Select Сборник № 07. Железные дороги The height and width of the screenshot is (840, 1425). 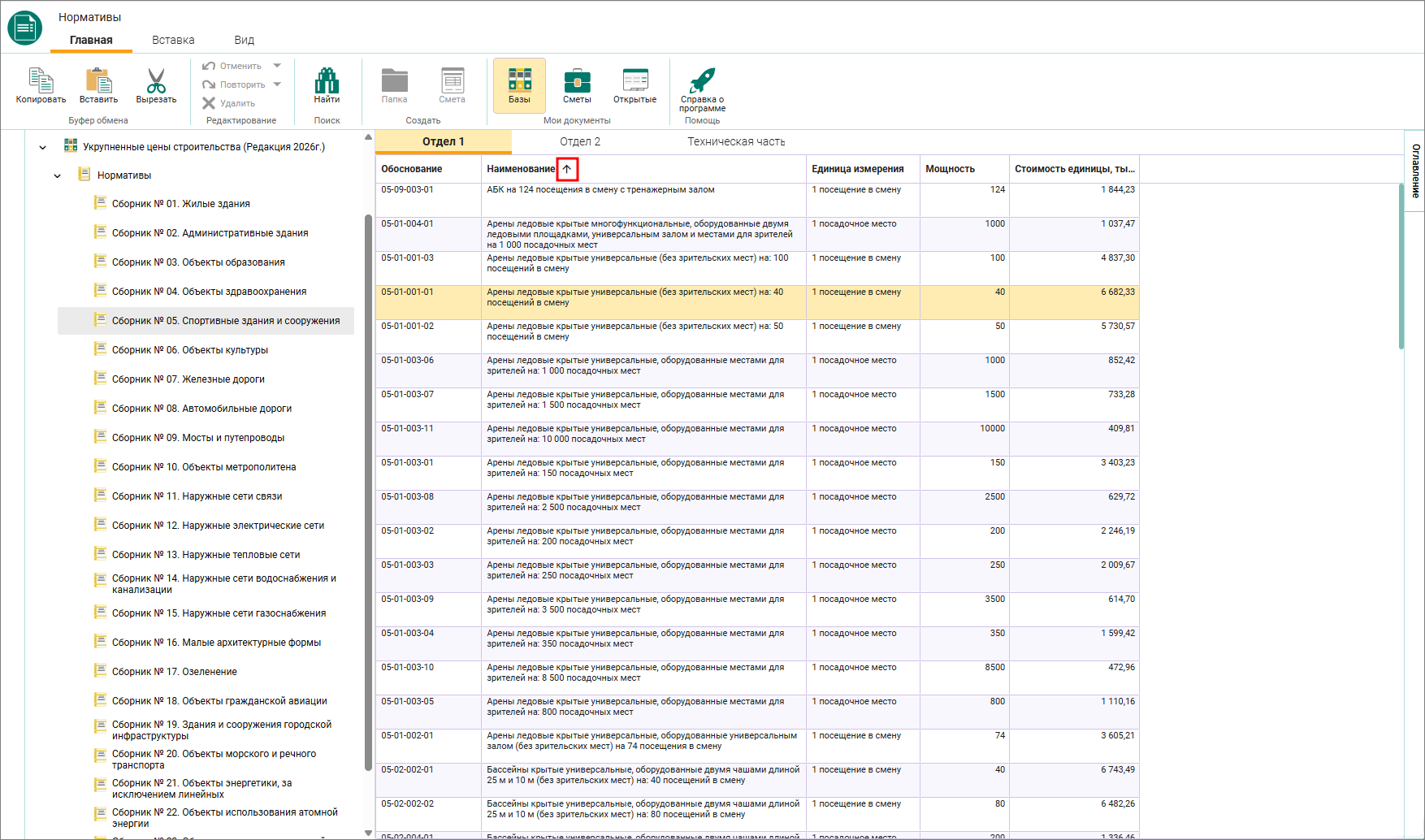click(x=188, y=379)
